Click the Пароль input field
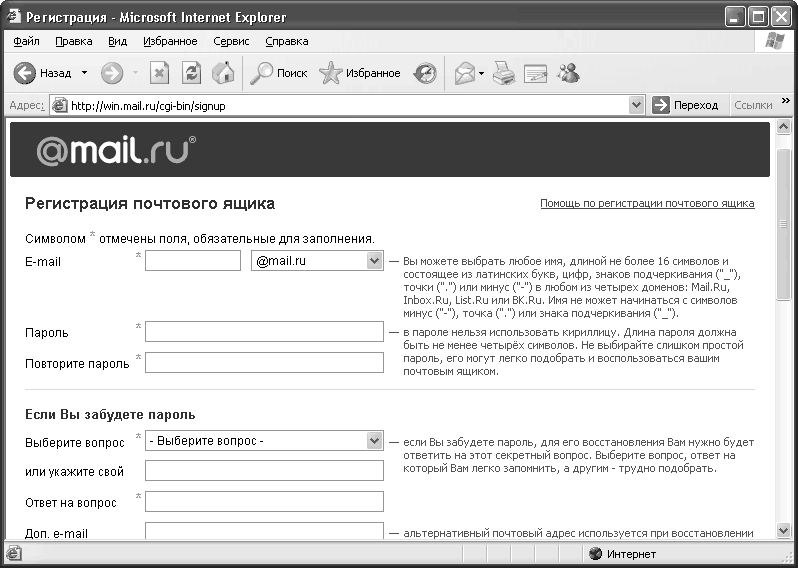The height and width of the screenshot is (568, 798). (x=264, y=331)
